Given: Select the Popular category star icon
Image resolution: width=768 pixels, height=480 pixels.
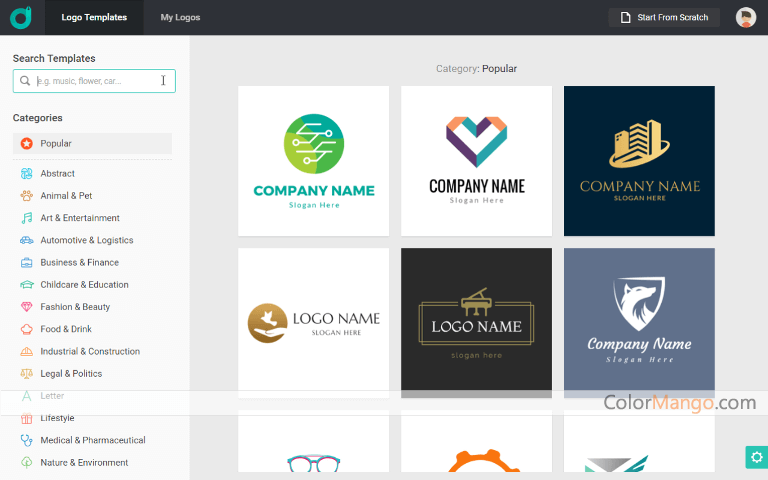Looking at the screenshot, I should point(27,144).
